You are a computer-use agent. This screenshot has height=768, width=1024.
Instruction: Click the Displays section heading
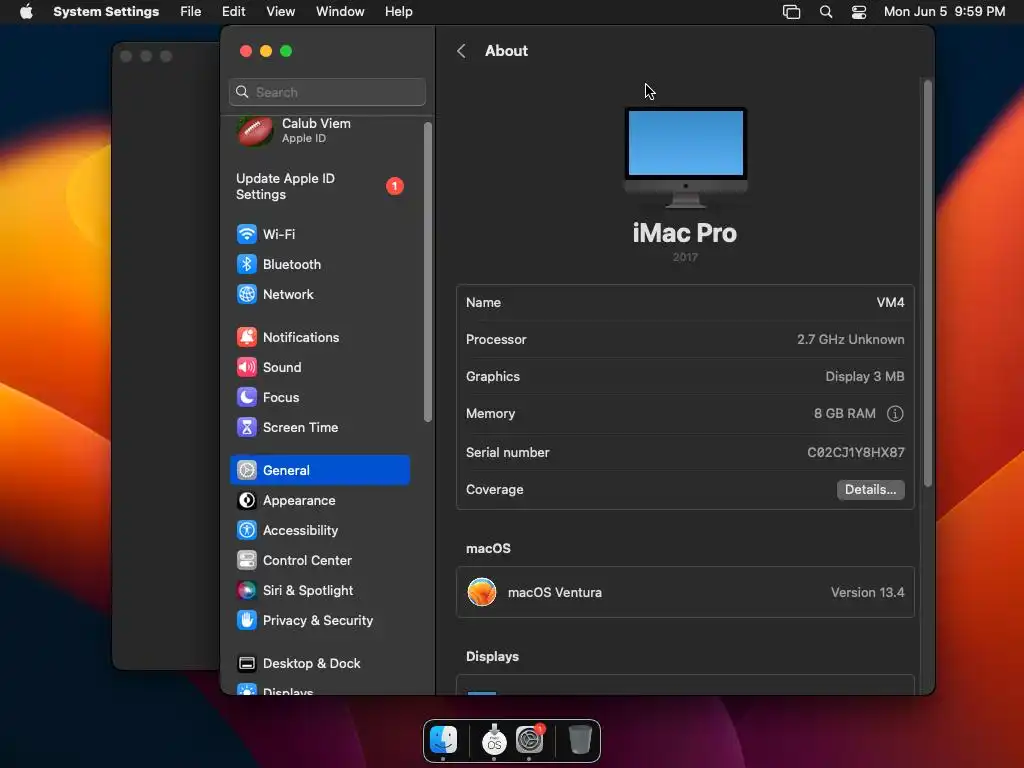pos(492,656)
